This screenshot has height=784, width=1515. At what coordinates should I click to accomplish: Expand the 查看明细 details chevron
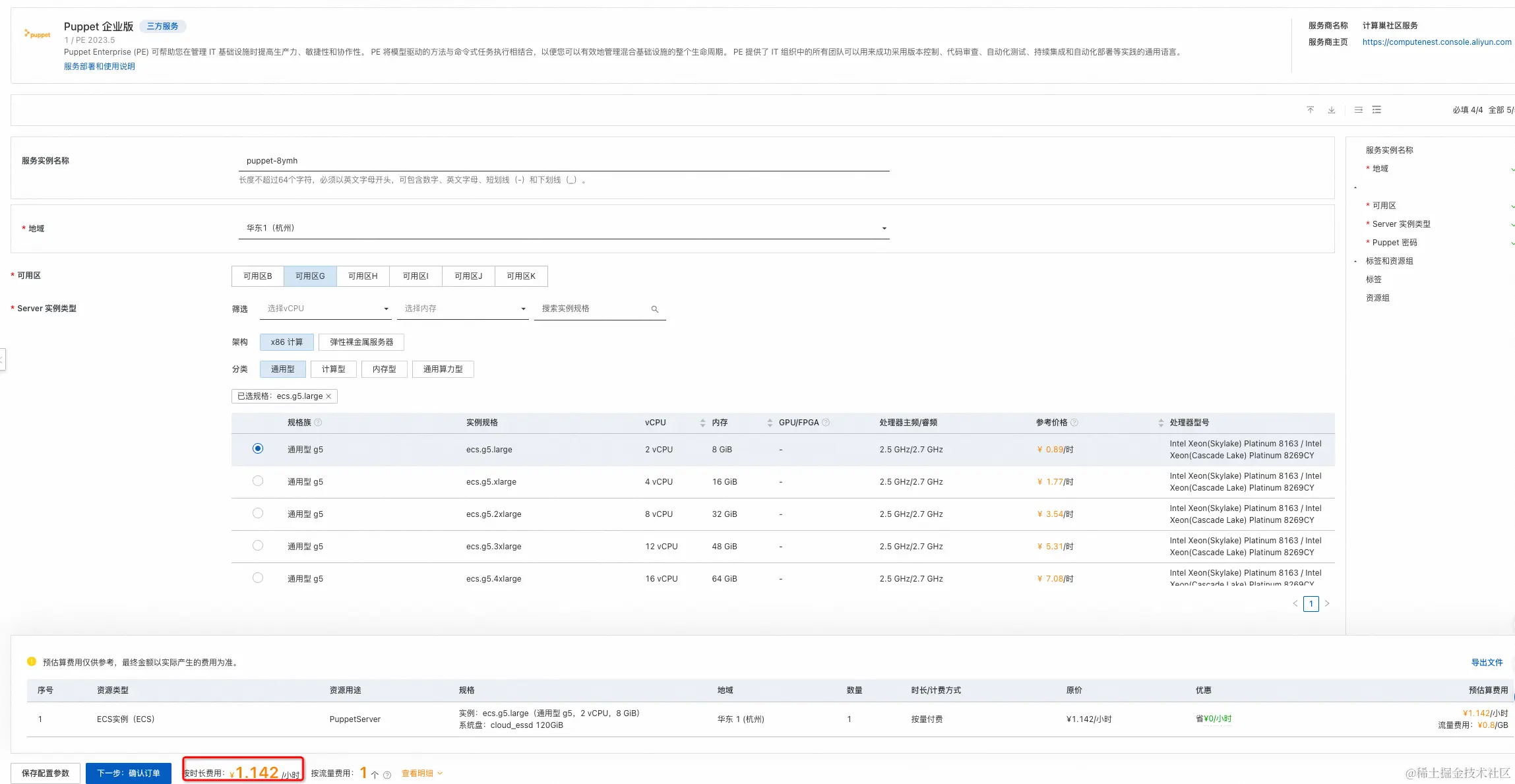click(440, 773)
